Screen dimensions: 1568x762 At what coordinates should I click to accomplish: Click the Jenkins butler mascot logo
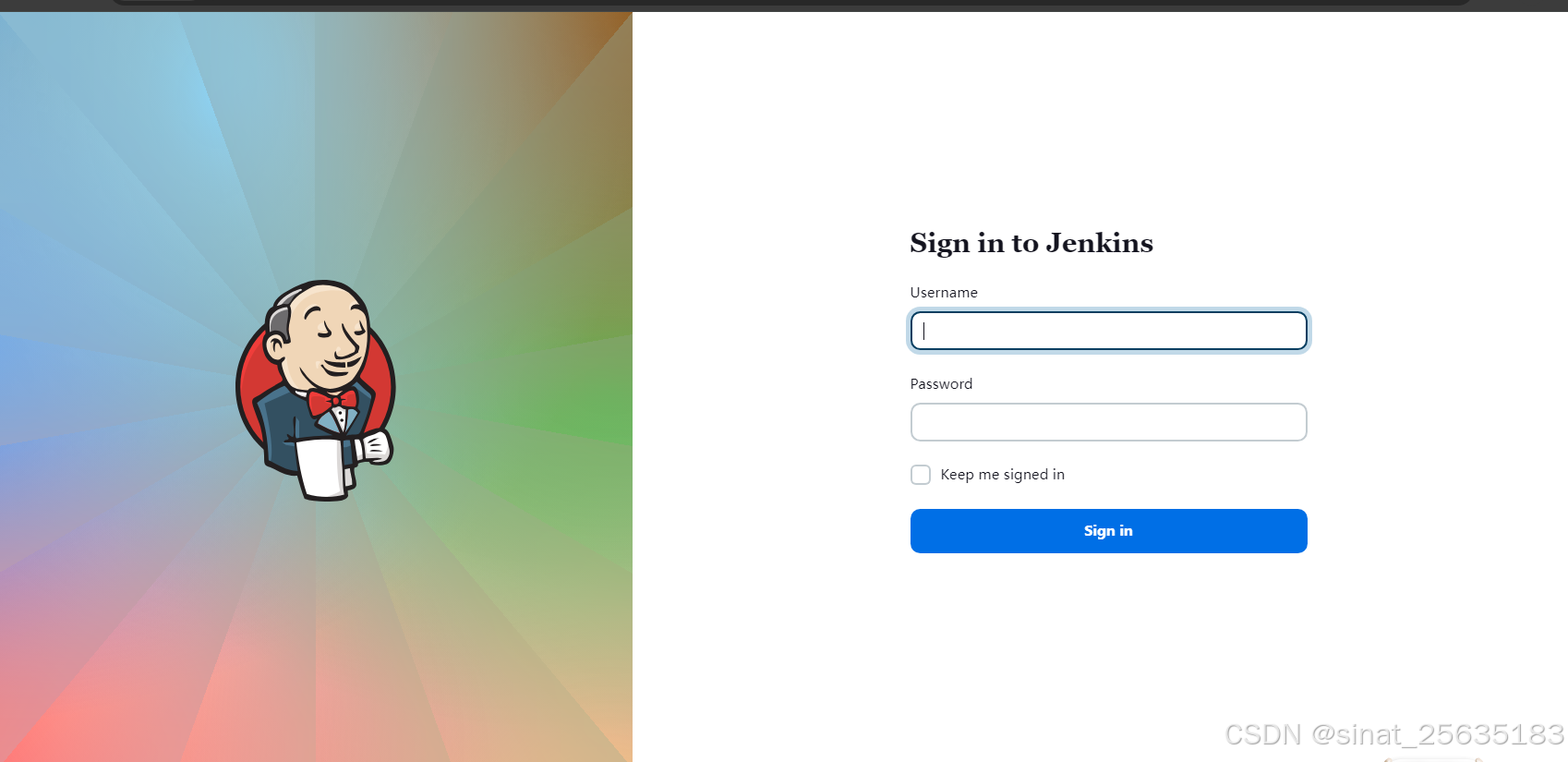316,390
